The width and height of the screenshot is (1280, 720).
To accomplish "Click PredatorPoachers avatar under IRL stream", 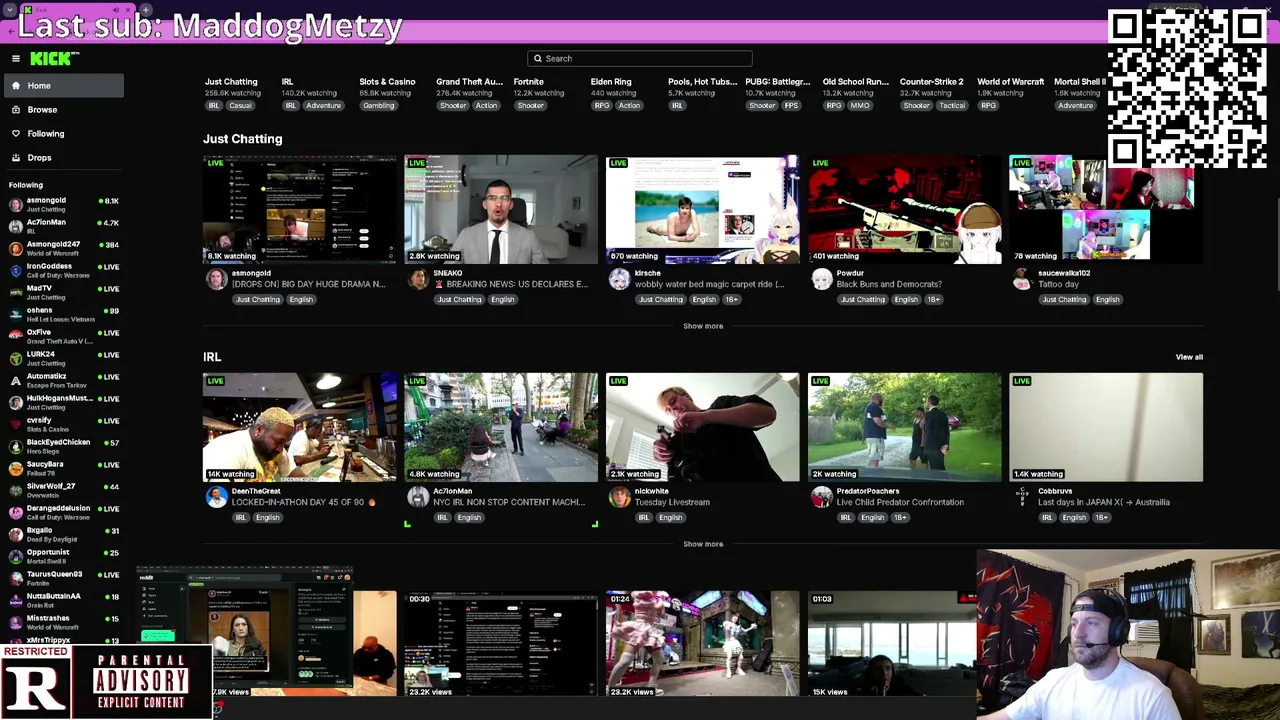I will (822, 498).
